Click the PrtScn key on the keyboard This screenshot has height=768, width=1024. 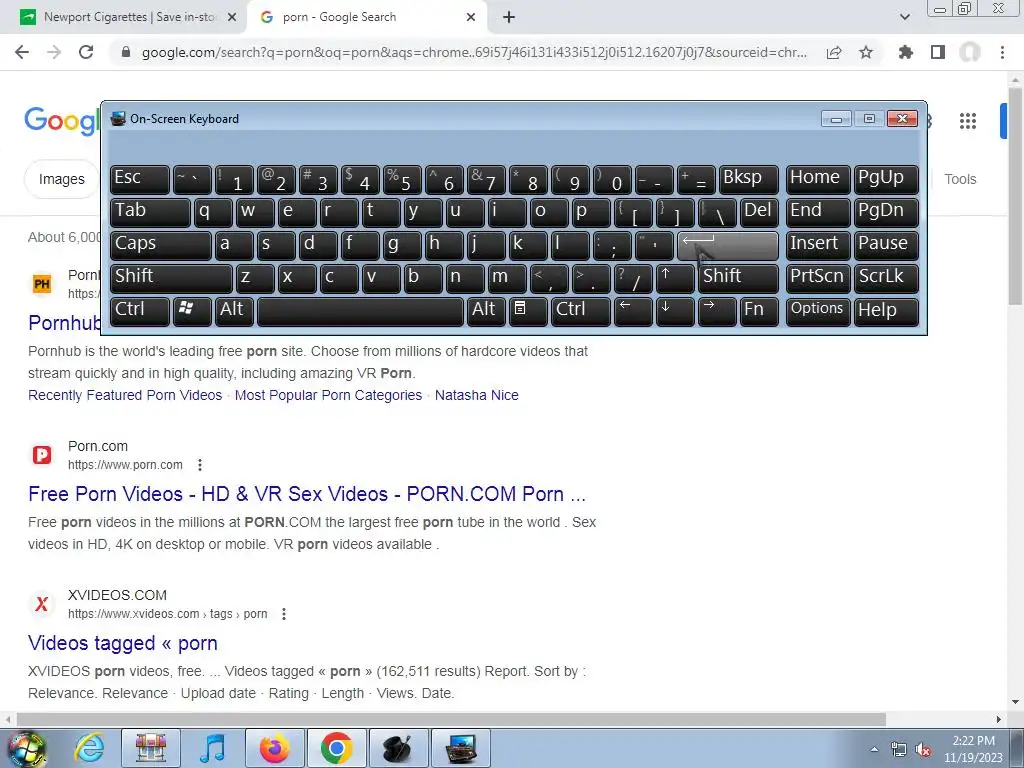(817, 278)
